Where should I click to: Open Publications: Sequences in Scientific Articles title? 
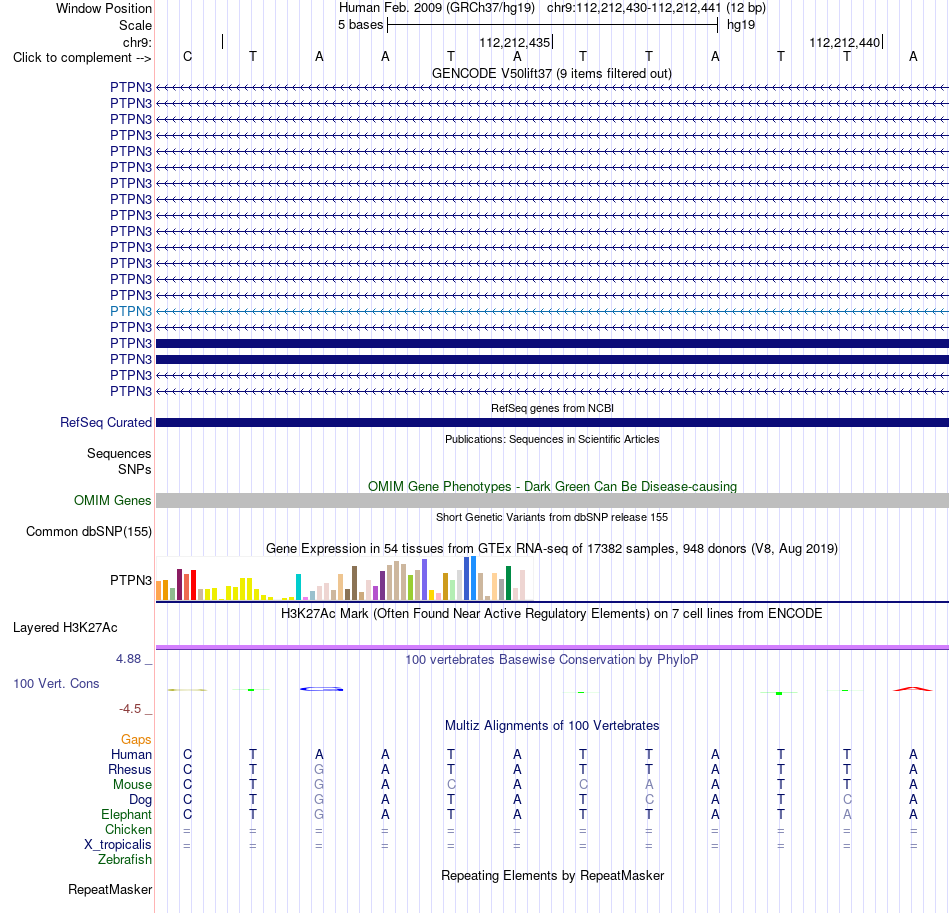pyautogui.click(x=552, y=439)
